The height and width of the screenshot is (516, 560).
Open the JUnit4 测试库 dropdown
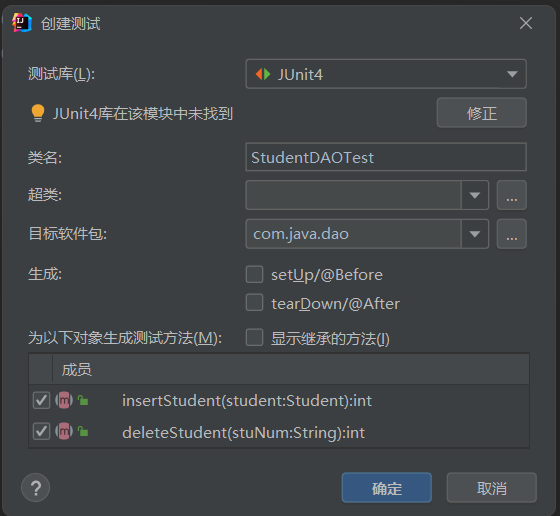pyautogui.click(x=386, y=74)
